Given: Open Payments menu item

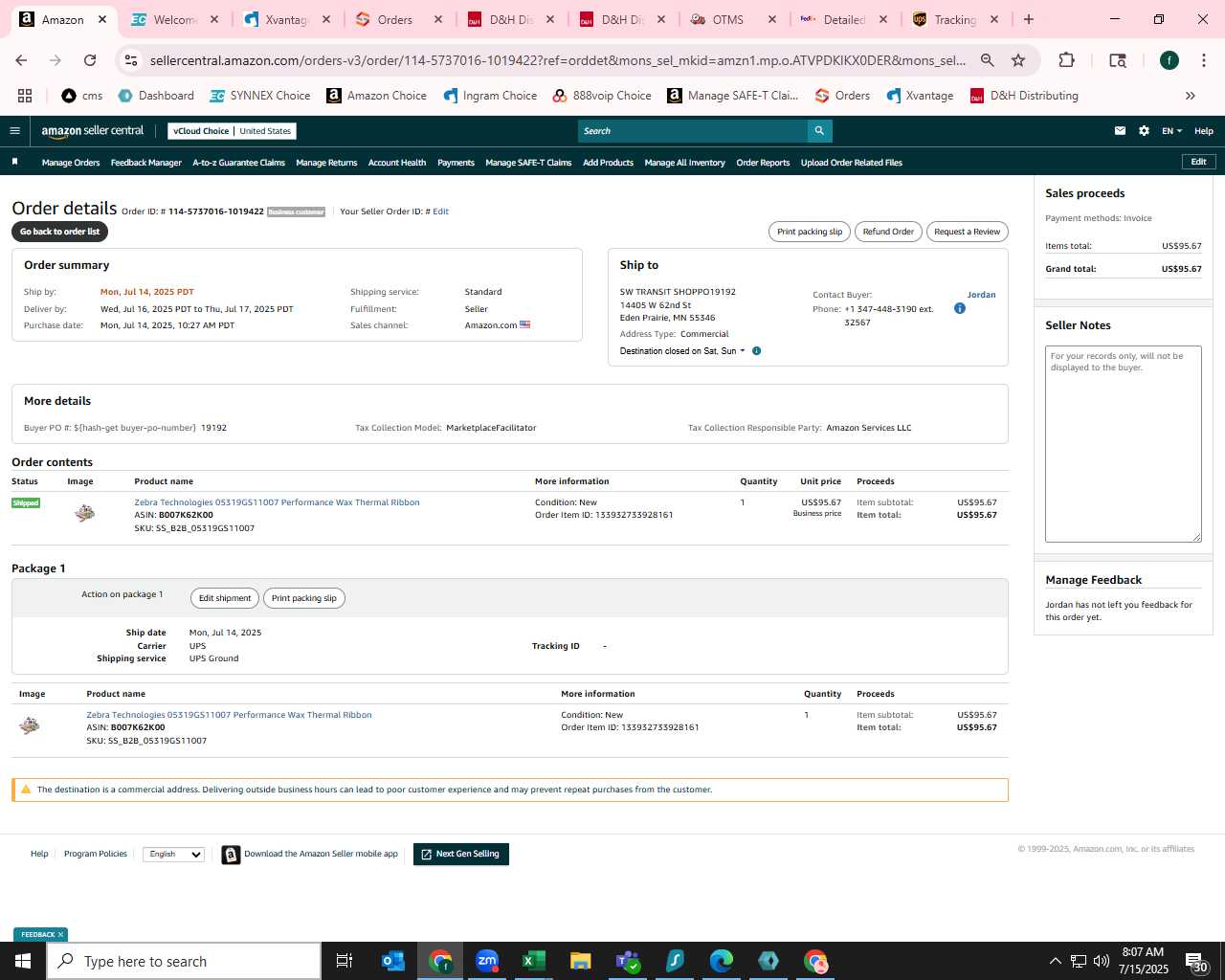Looking at the screenshot, I should point(456,163).
